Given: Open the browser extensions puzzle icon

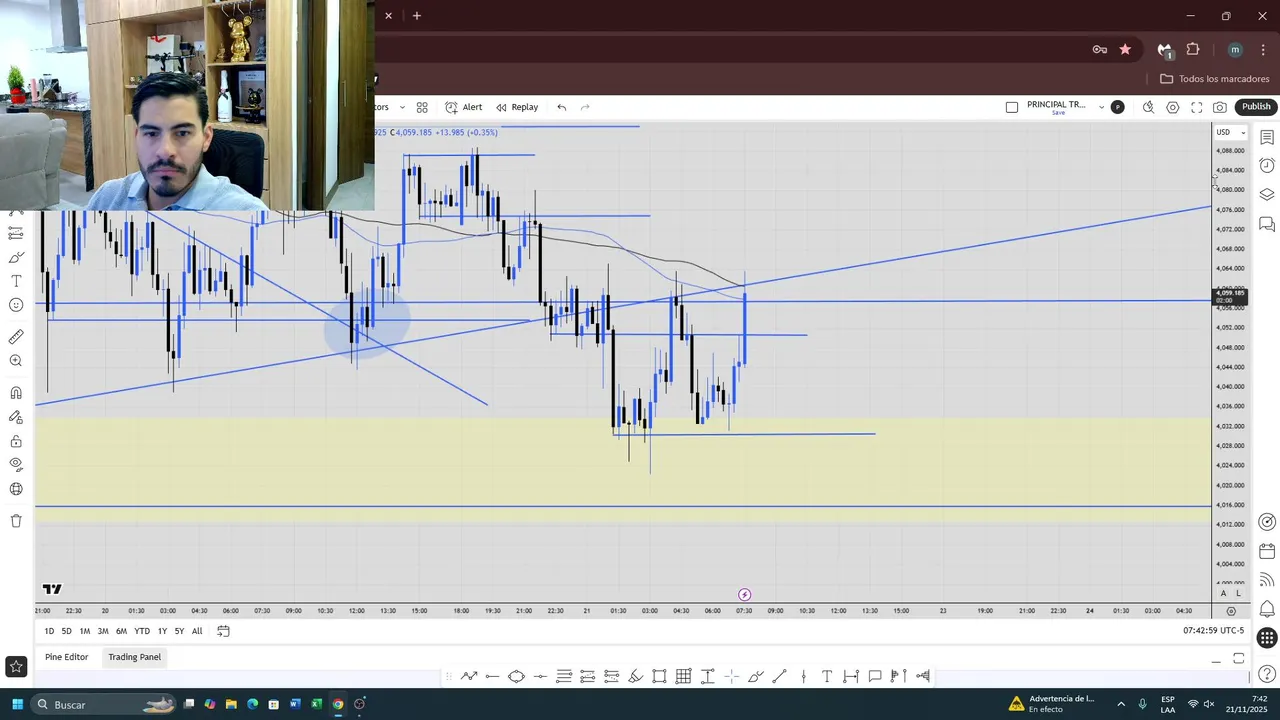Looking at the screenshot, I should pos(1193,49).
